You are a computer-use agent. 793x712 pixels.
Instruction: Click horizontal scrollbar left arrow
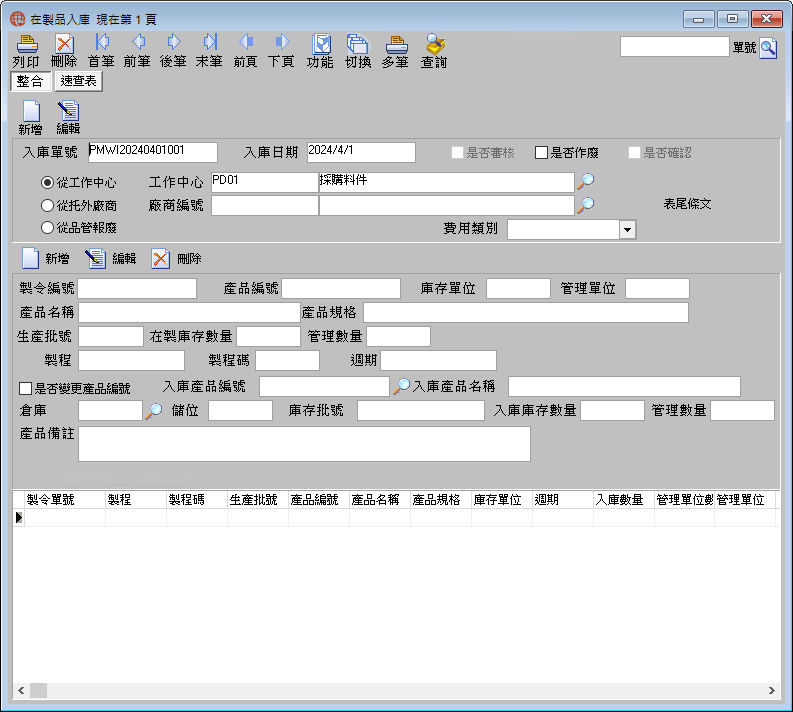[21, 690]
